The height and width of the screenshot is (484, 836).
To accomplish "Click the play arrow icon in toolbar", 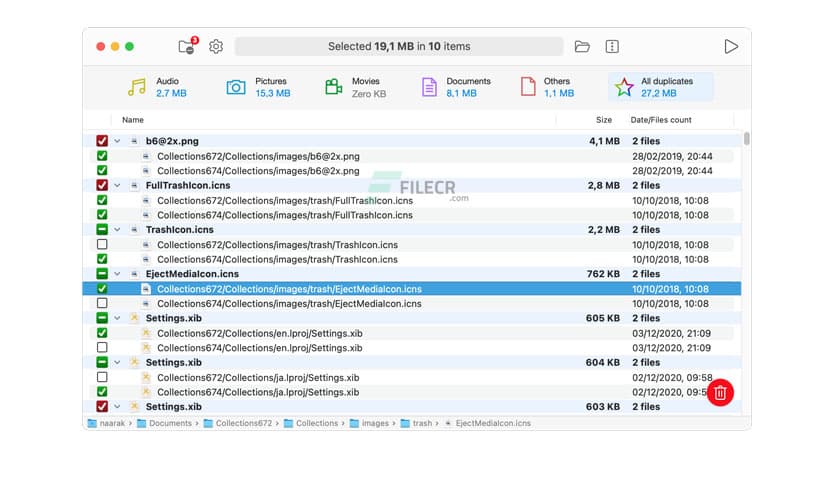I will pyautogui.click(x=731, y=47).
